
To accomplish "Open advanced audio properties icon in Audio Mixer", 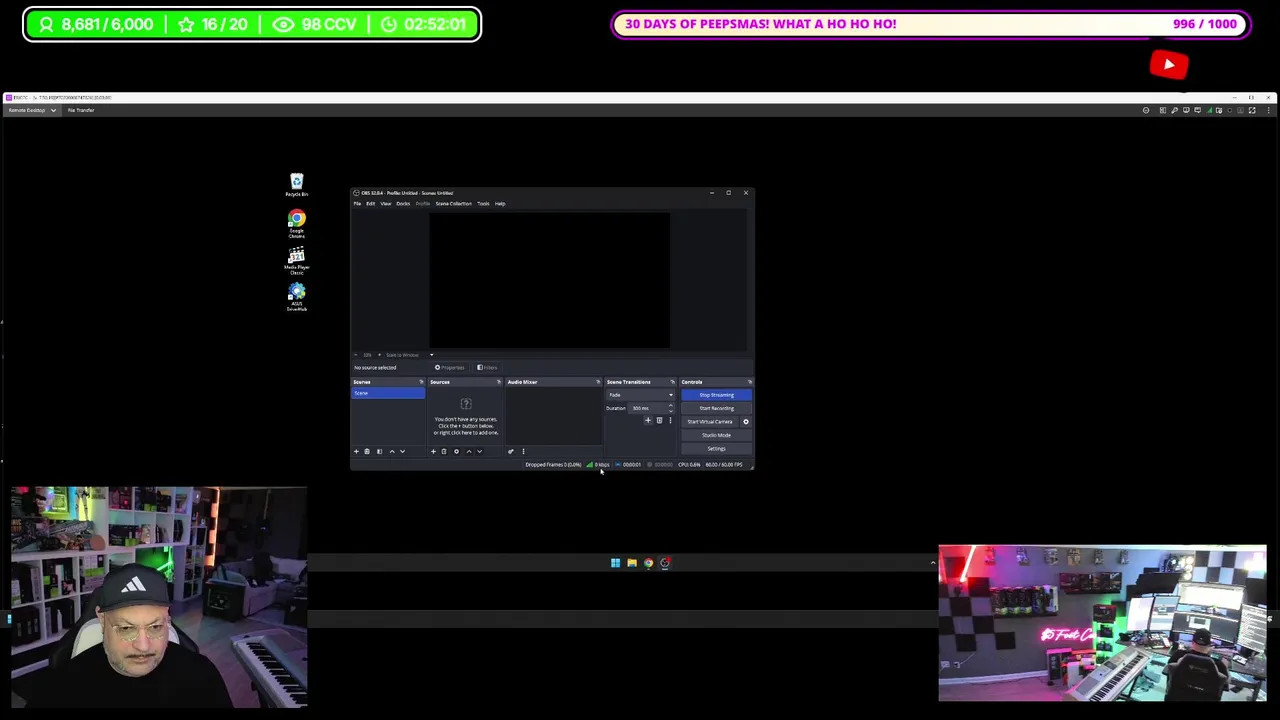I will [x=510, y=451].
